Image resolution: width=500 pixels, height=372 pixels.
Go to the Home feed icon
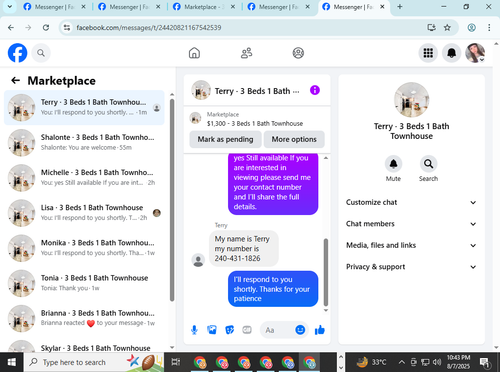(x=194, y=53)
